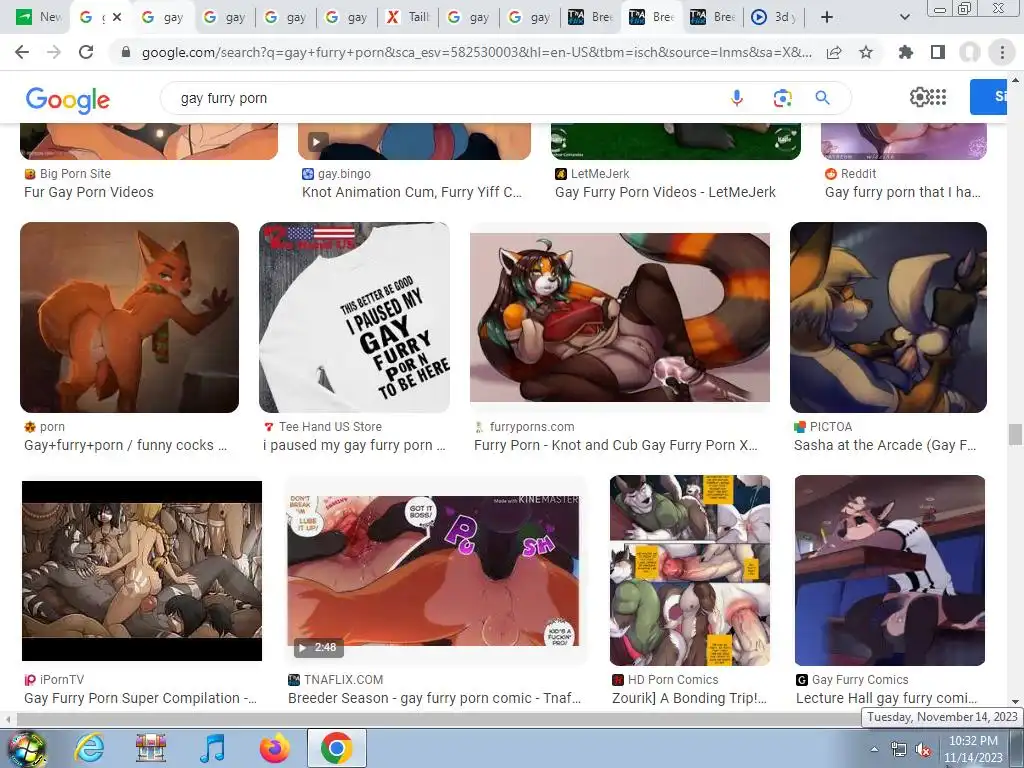
Task: Close the active Google tab
Action: pyautogui.click(x=117, y=17)
